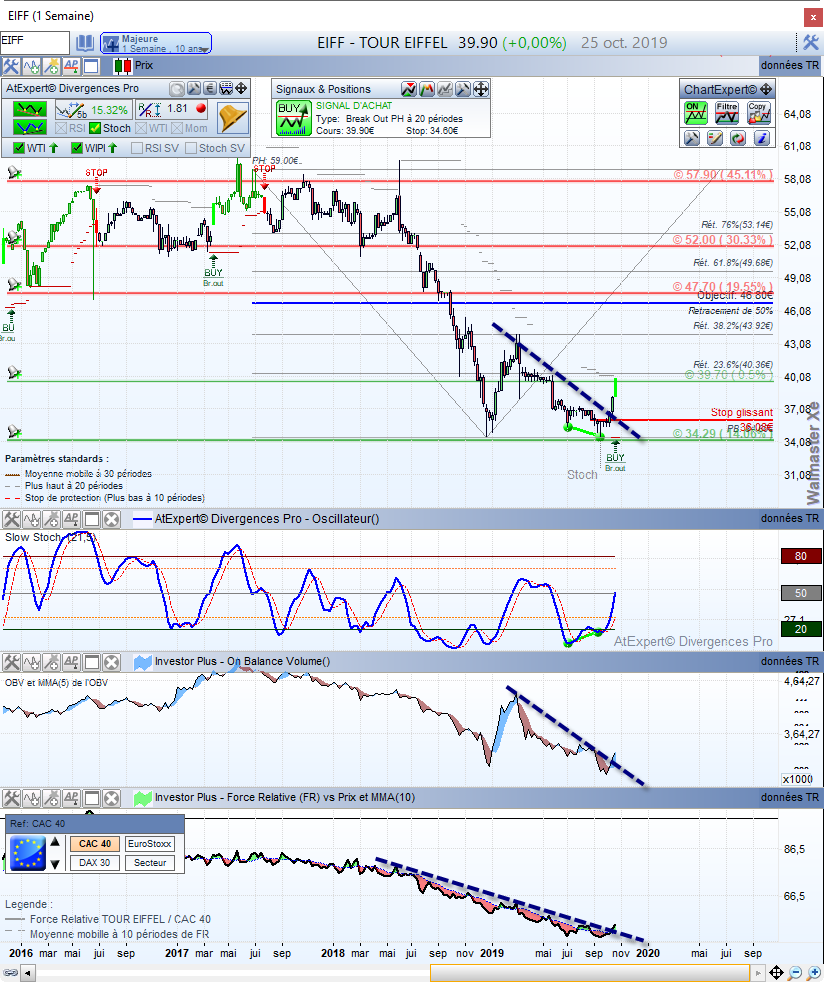Click the 15.32% amplitude indicator
The image size is (824, 982).
(x=94, y=110)
